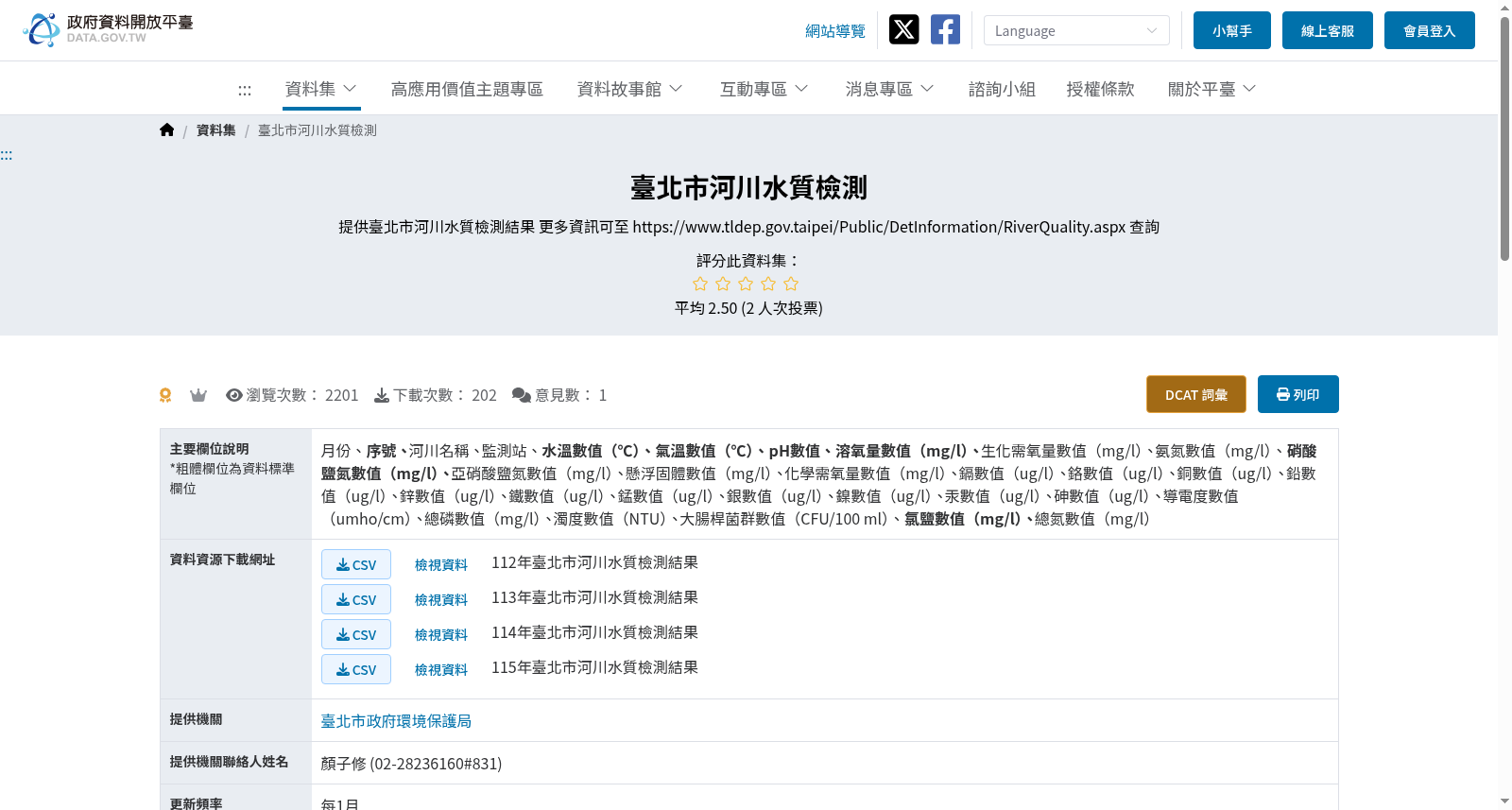Click the DATA.GOV.TW site logo
Viewport: 1512px width, 810px height.
[x=108, y=29]
